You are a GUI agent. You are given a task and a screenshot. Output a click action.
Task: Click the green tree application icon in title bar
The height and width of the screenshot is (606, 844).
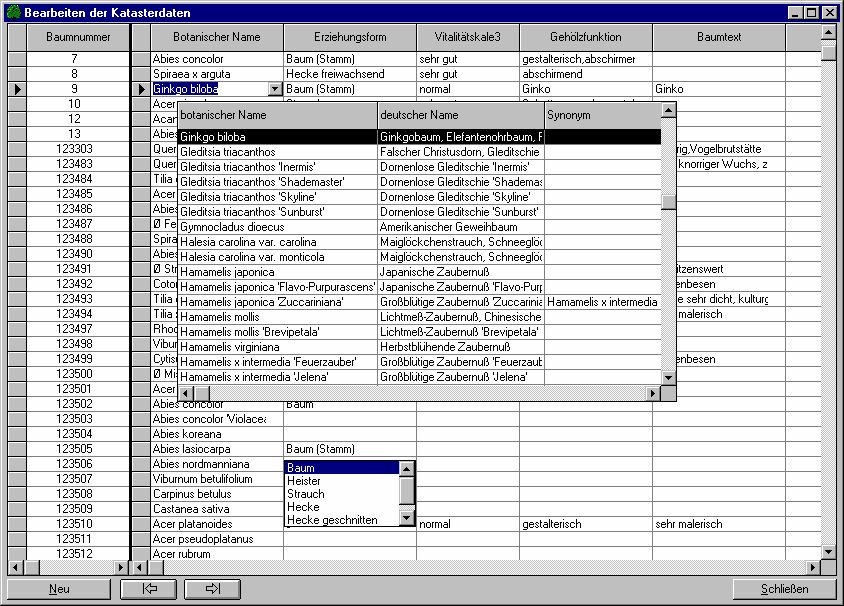tap(13, 12)
